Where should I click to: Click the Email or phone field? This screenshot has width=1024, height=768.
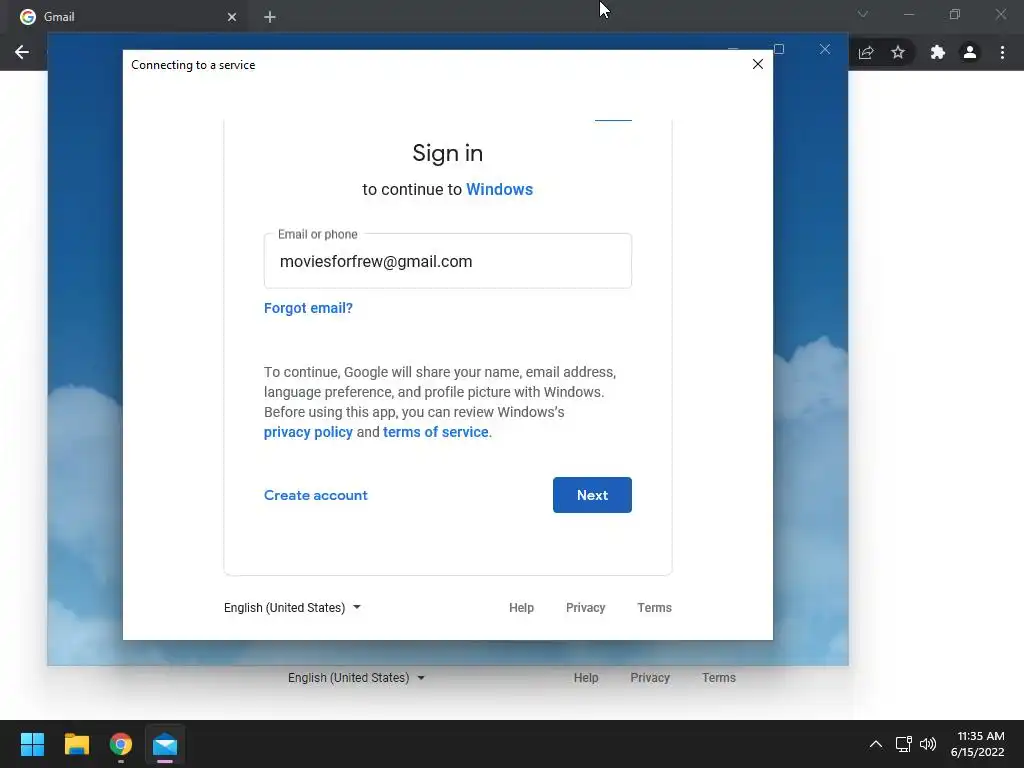pyautogui.click(x=447, y=261)
